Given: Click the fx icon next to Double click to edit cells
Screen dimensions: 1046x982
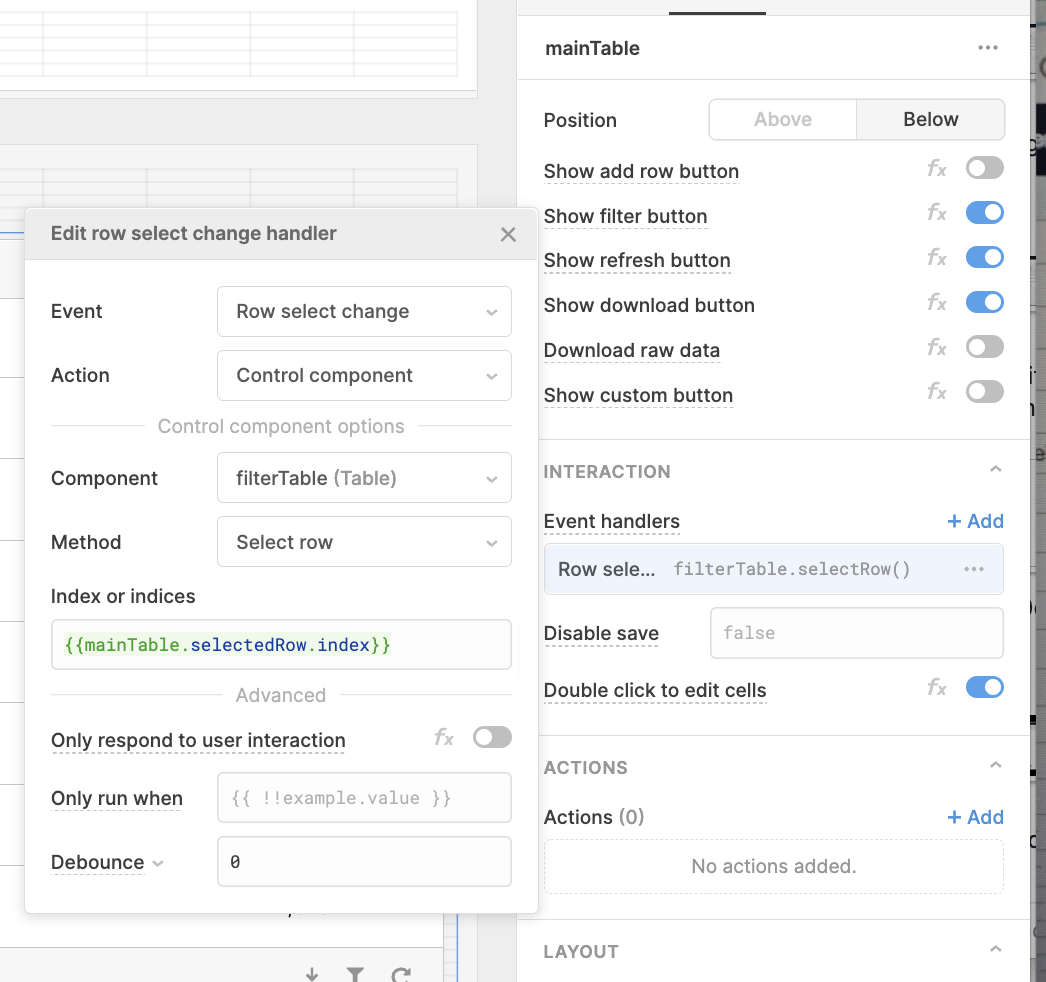Looking at the screenshot, I should (936, 687).
